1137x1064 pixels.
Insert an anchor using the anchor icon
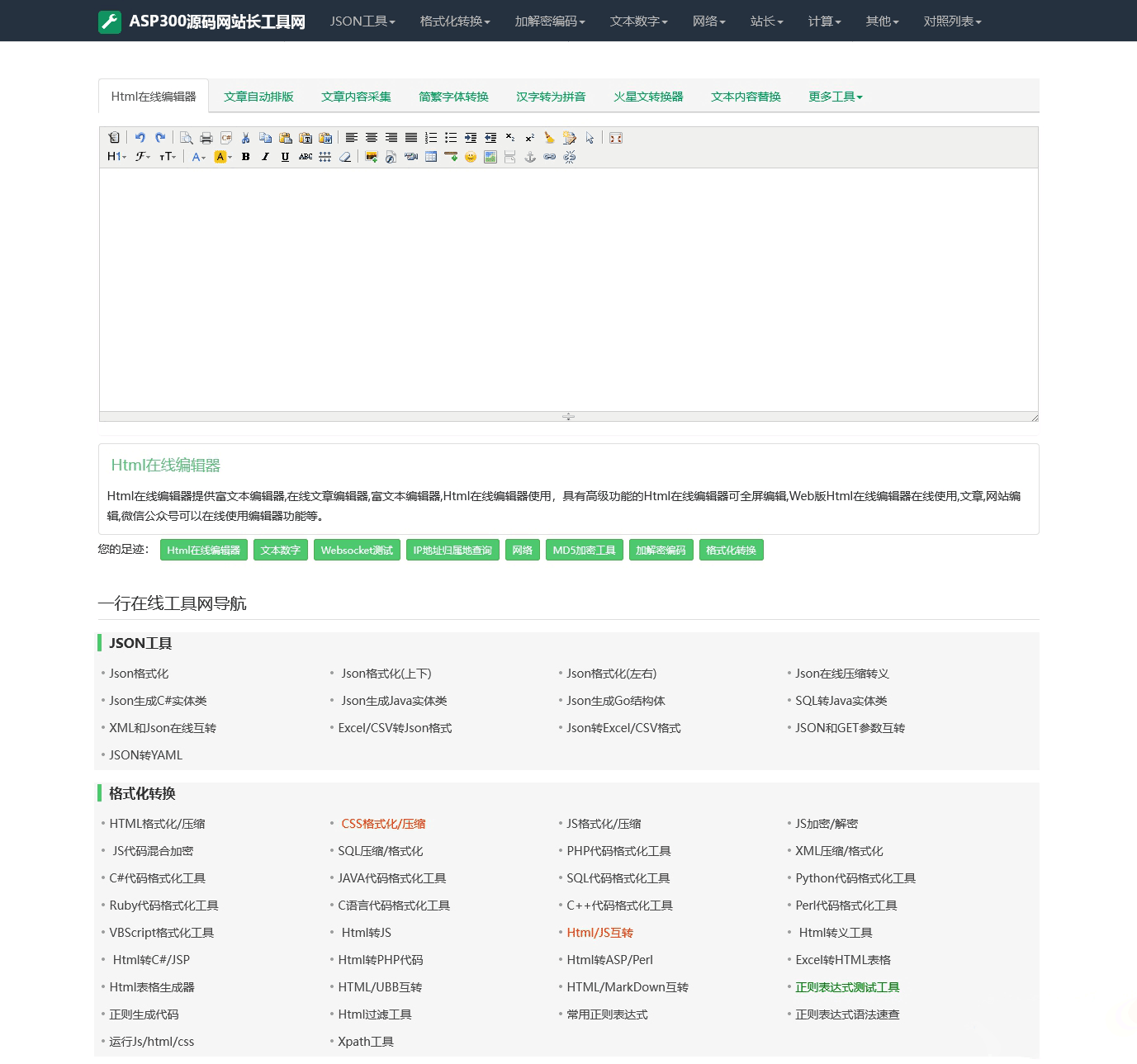pos(530,157)
